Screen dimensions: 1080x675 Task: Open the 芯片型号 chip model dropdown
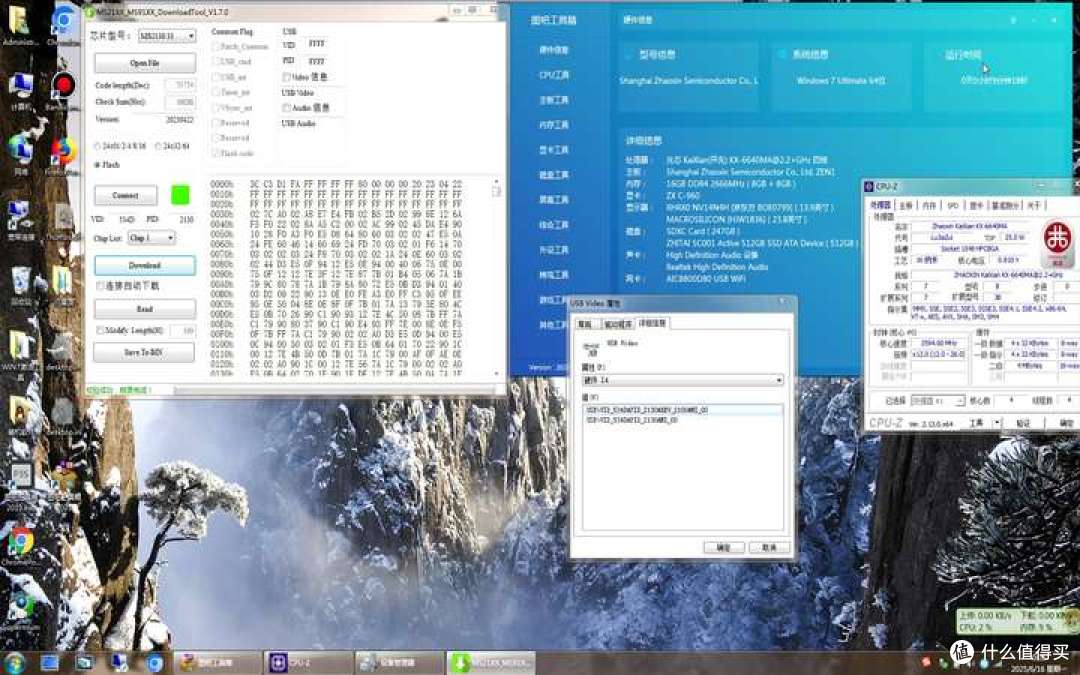tap(167, 35)
